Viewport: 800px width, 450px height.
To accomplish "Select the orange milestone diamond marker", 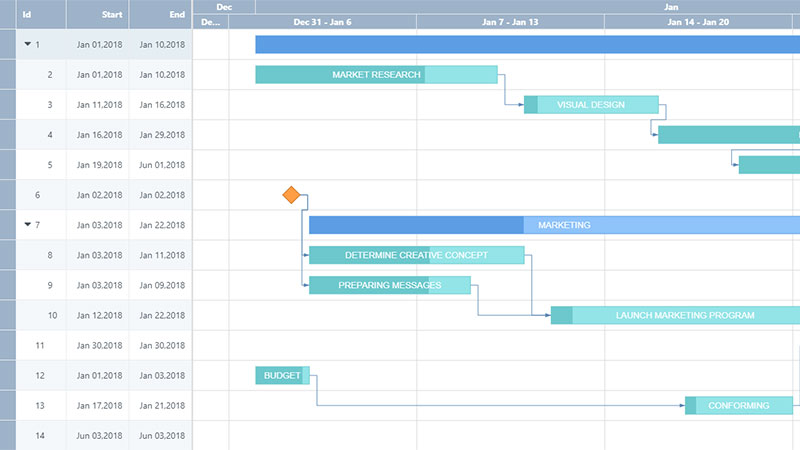I will point(291,194).
